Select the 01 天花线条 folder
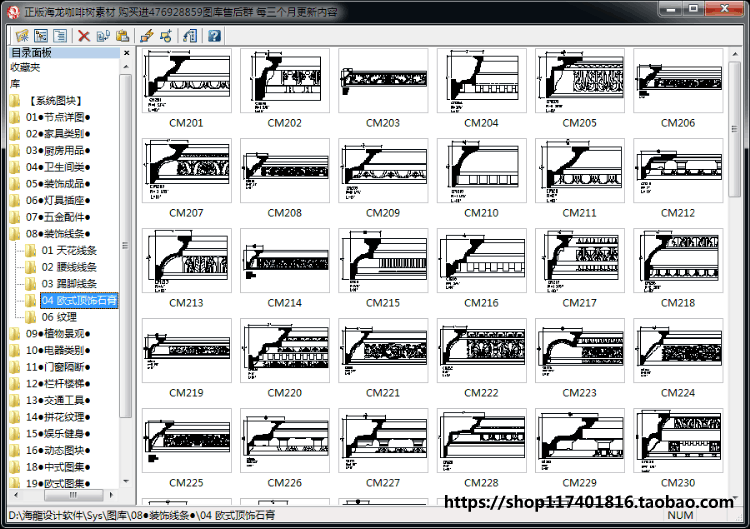 (69, 250)
